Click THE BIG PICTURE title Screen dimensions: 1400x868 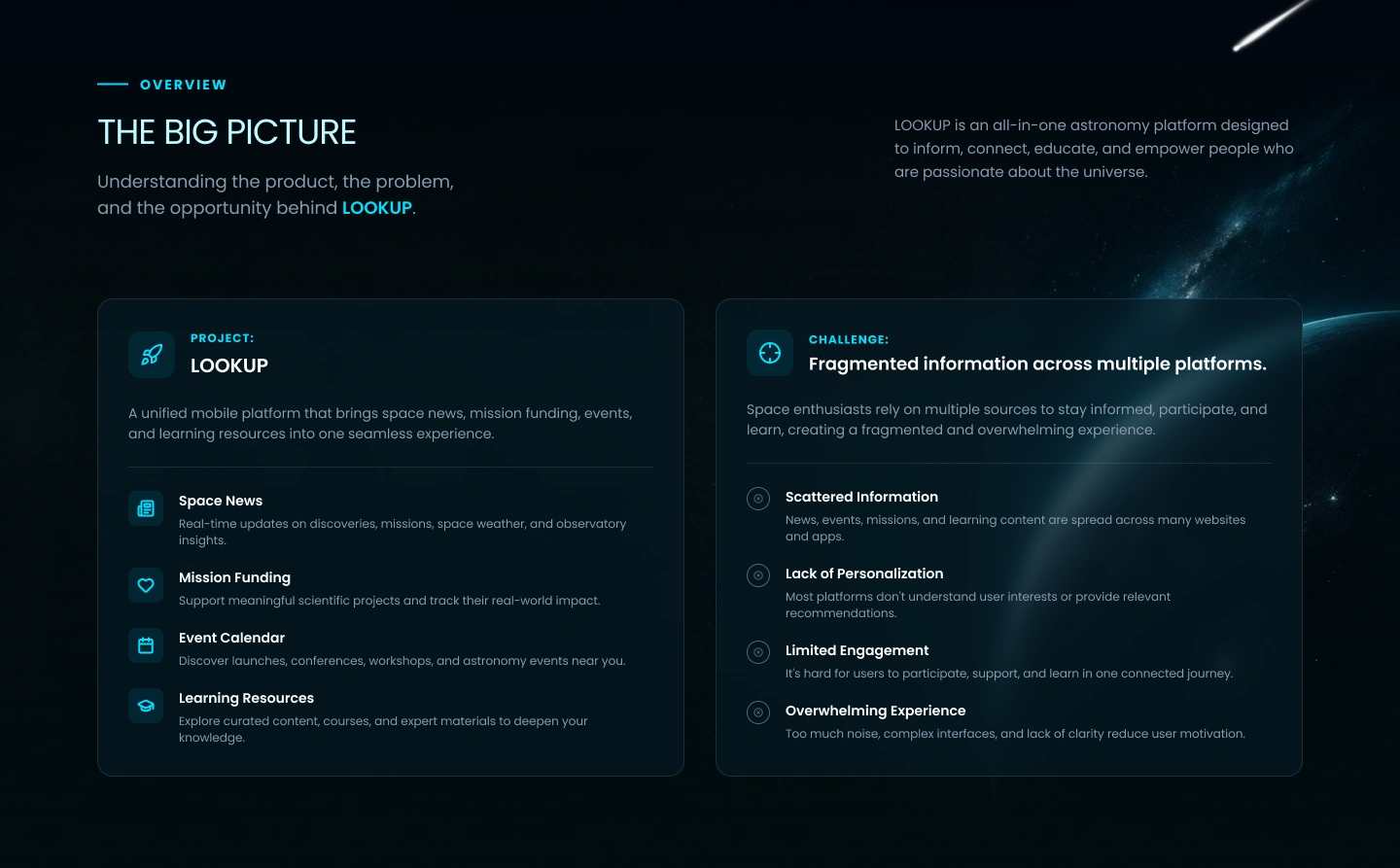[x=227, y=132]
